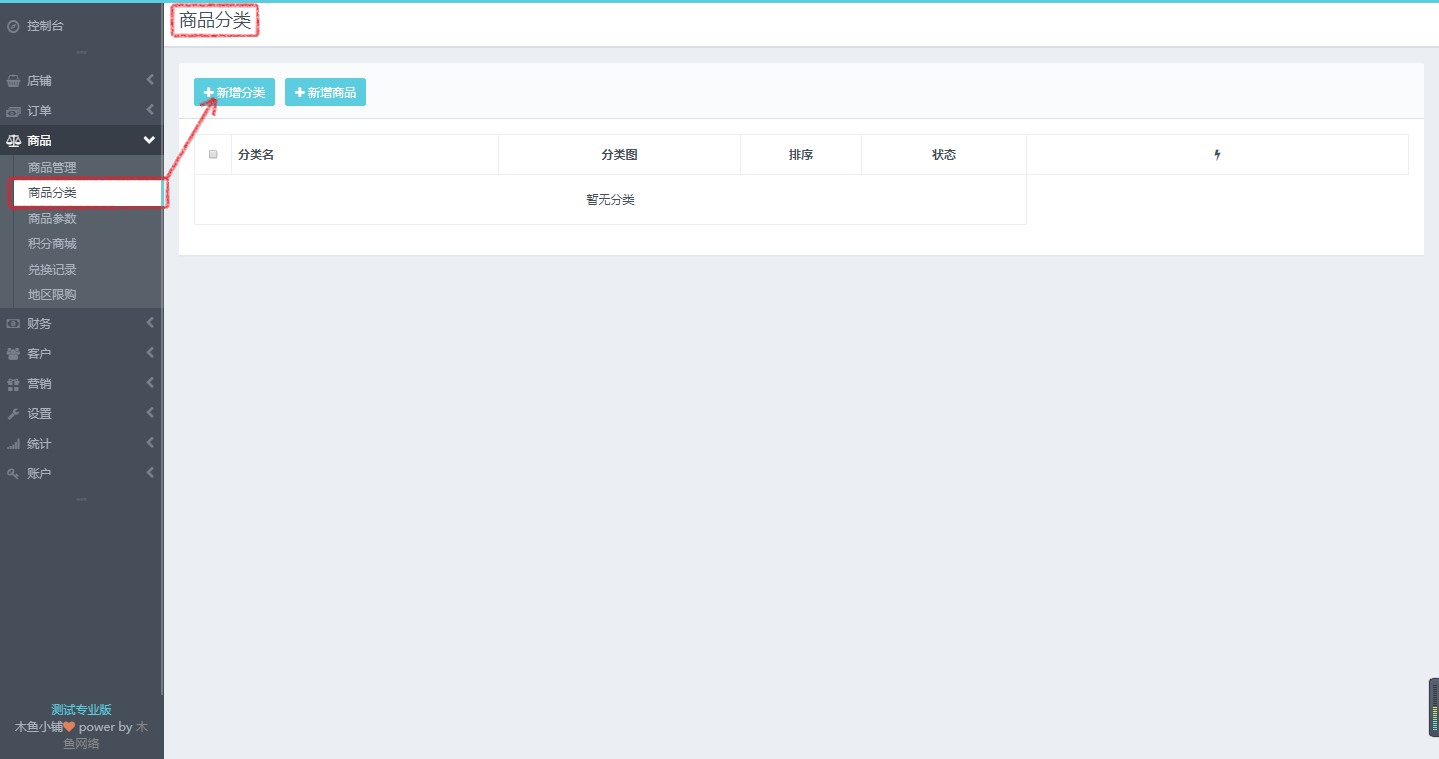Expand the 店铺 menu arrow

pos(150,80)
